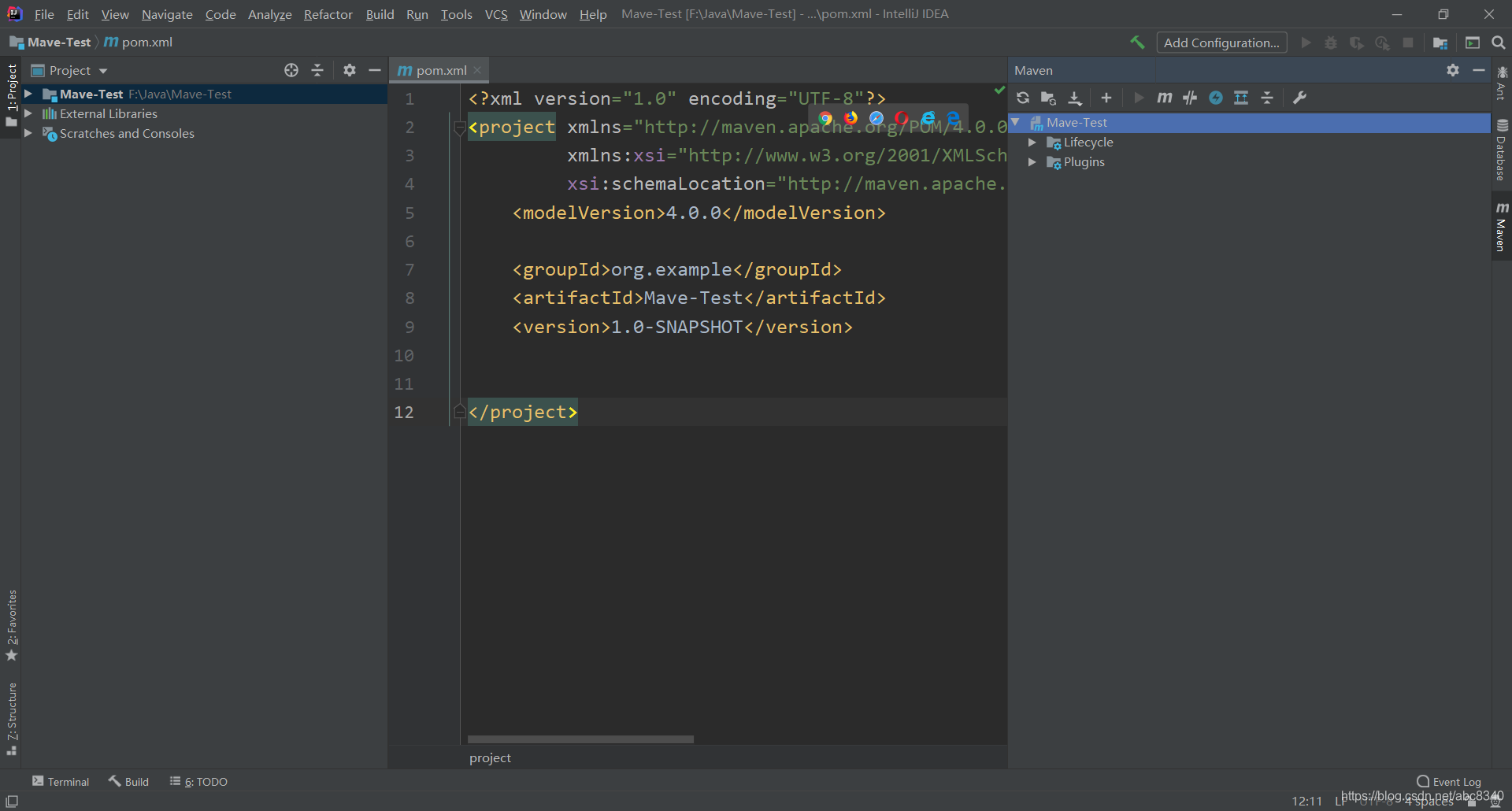Open pom.xml in Internet Explorer icon

click(928, 118)
